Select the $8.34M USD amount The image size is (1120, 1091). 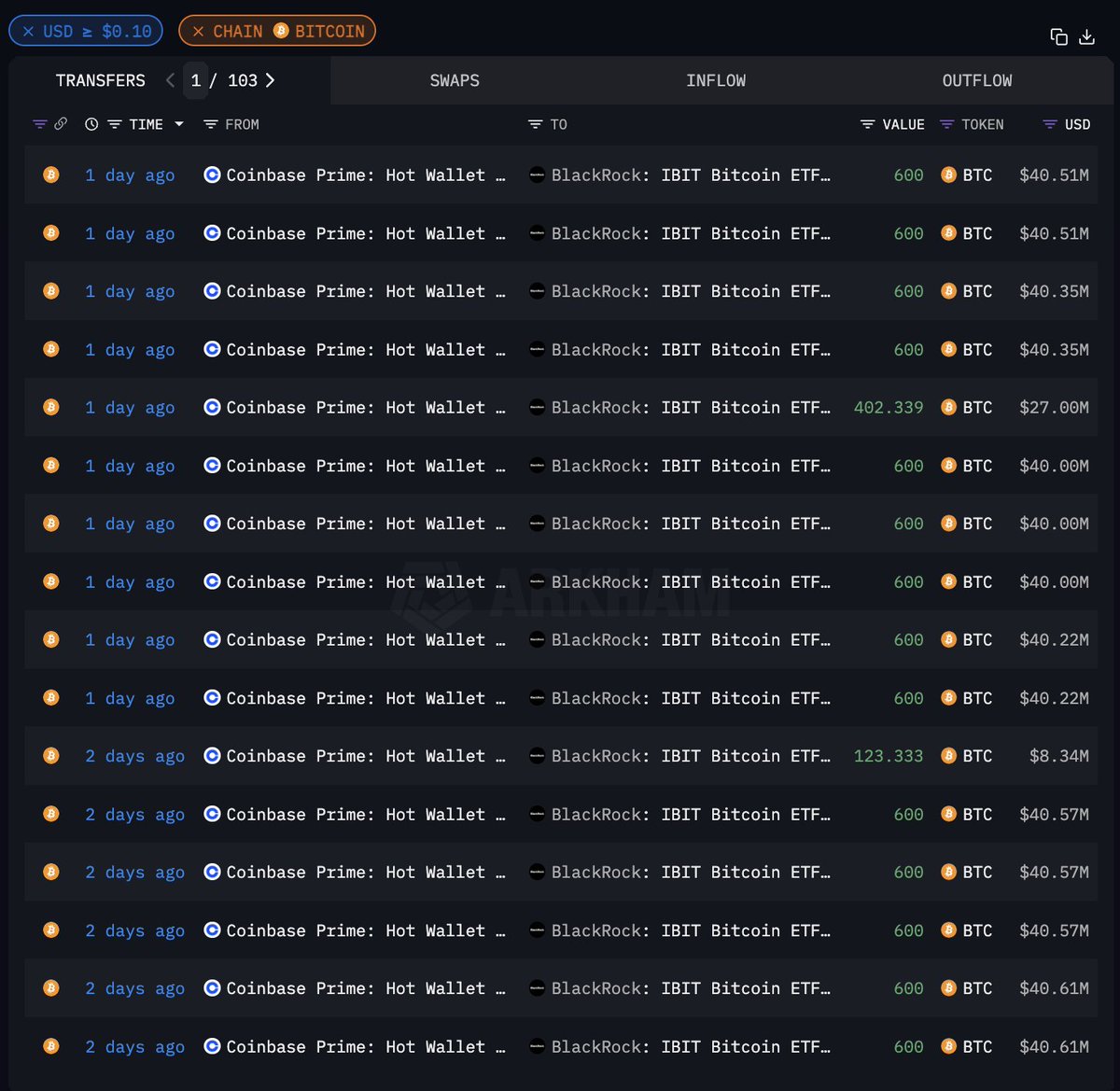1059,756
